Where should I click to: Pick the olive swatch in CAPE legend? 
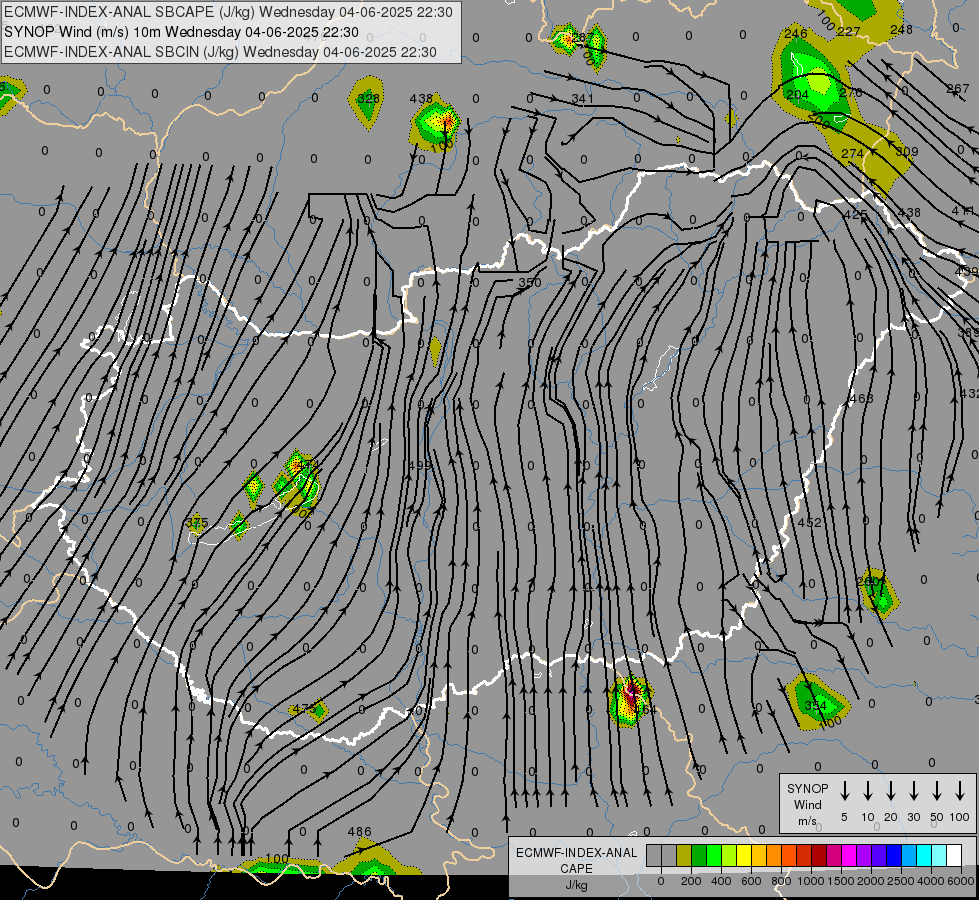684,856
